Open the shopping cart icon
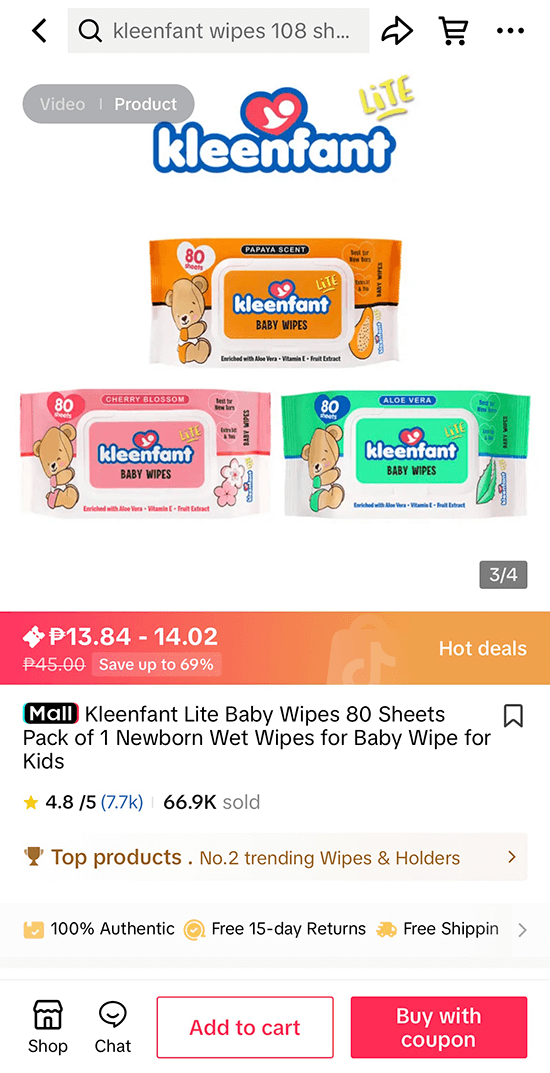 click(453, 30)
